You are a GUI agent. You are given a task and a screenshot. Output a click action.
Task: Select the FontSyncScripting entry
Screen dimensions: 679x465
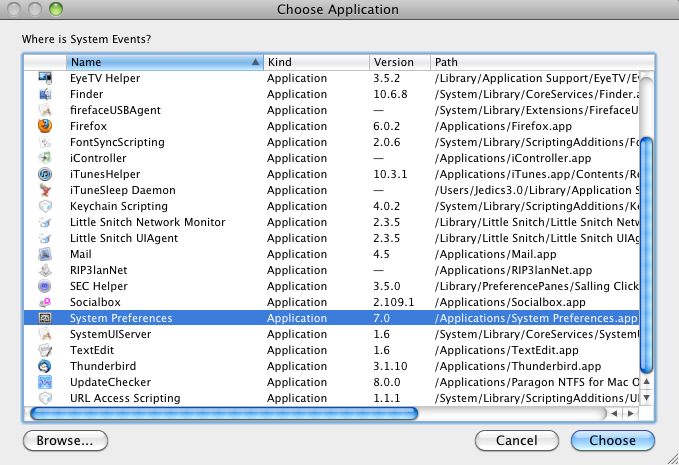tap(117, 142)
